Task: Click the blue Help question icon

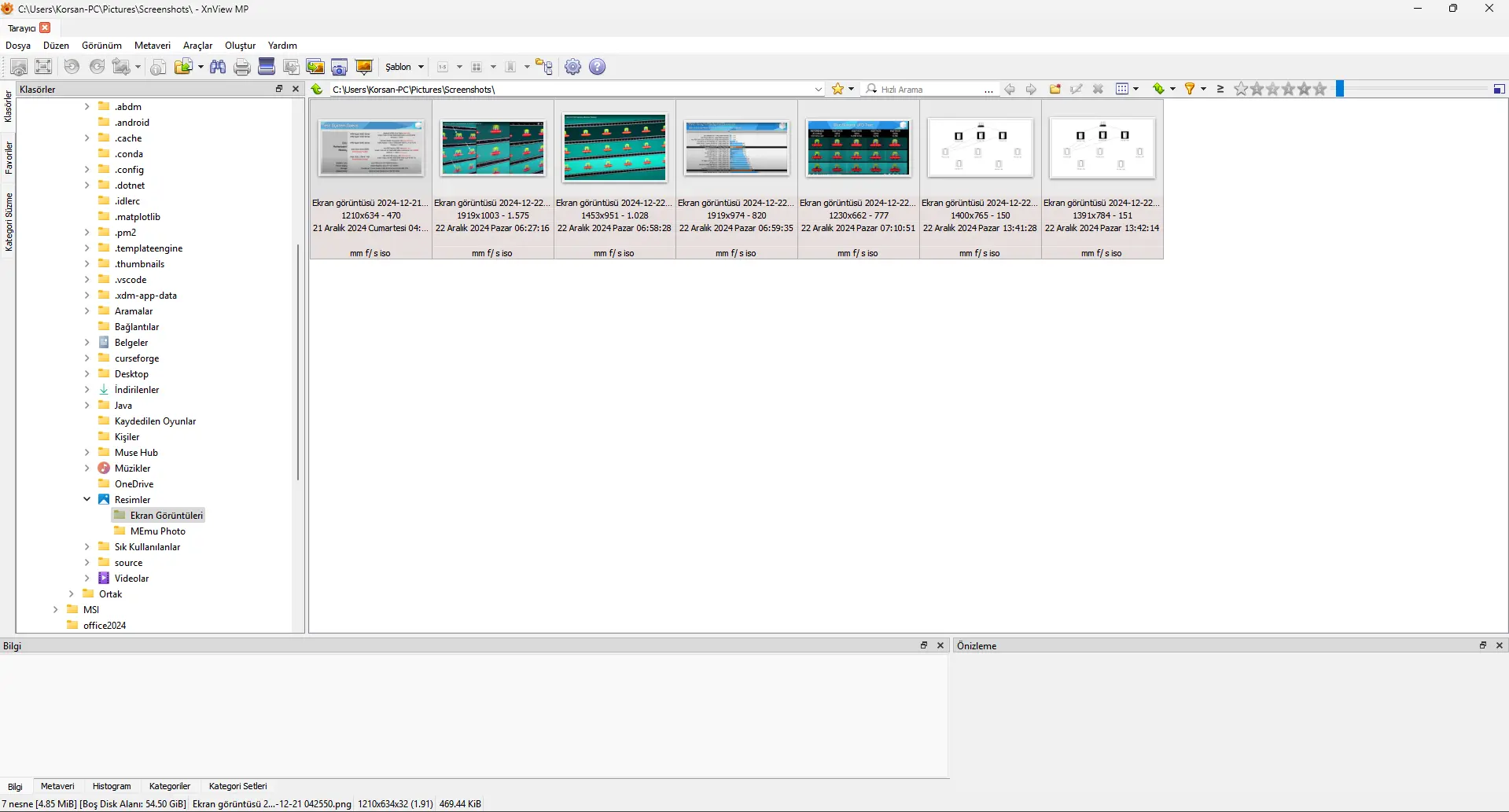Action: click(598, 67)
